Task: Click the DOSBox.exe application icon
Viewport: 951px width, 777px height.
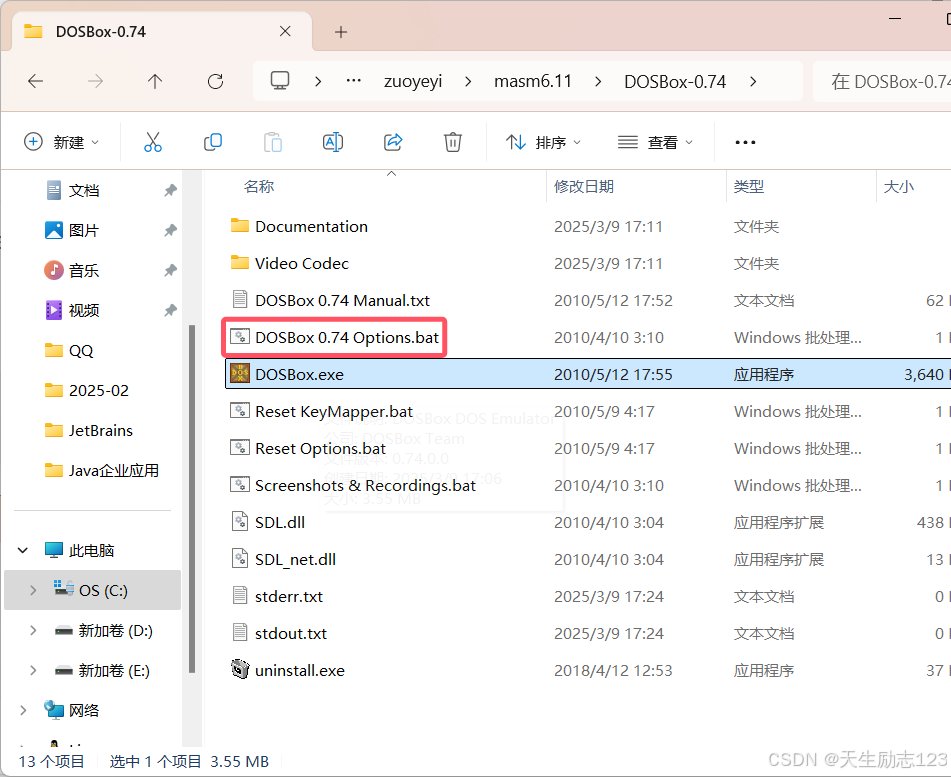Action: point(240,374)
